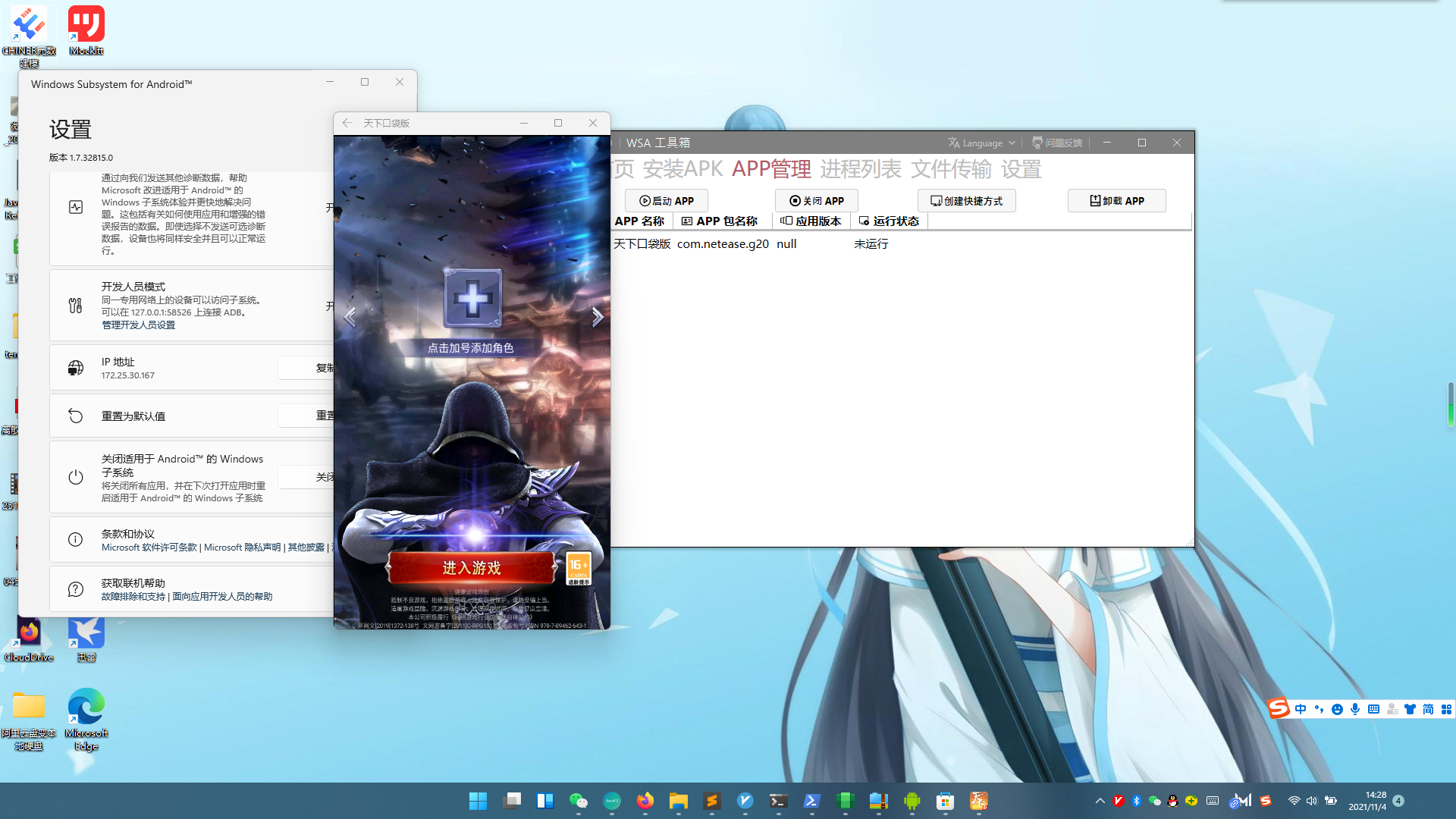Click the 重置为默认值 reset button
1456x819 pixels.
point(306,416)
